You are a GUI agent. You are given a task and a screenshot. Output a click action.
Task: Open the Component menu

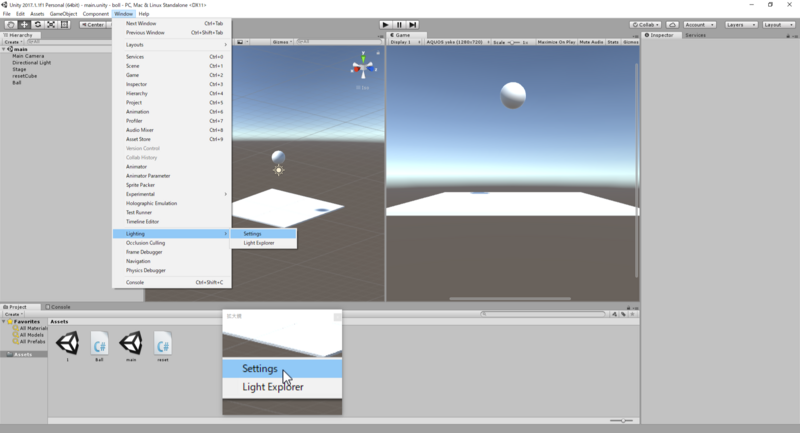[95, 14]
